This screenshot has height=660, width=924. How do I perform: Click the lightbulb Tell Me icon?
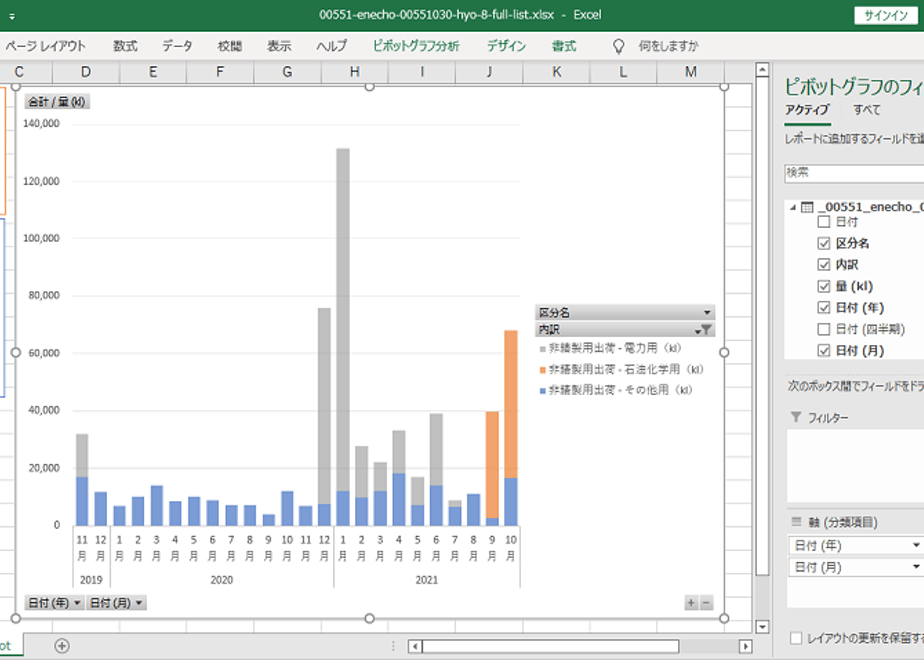click(618, 47)
